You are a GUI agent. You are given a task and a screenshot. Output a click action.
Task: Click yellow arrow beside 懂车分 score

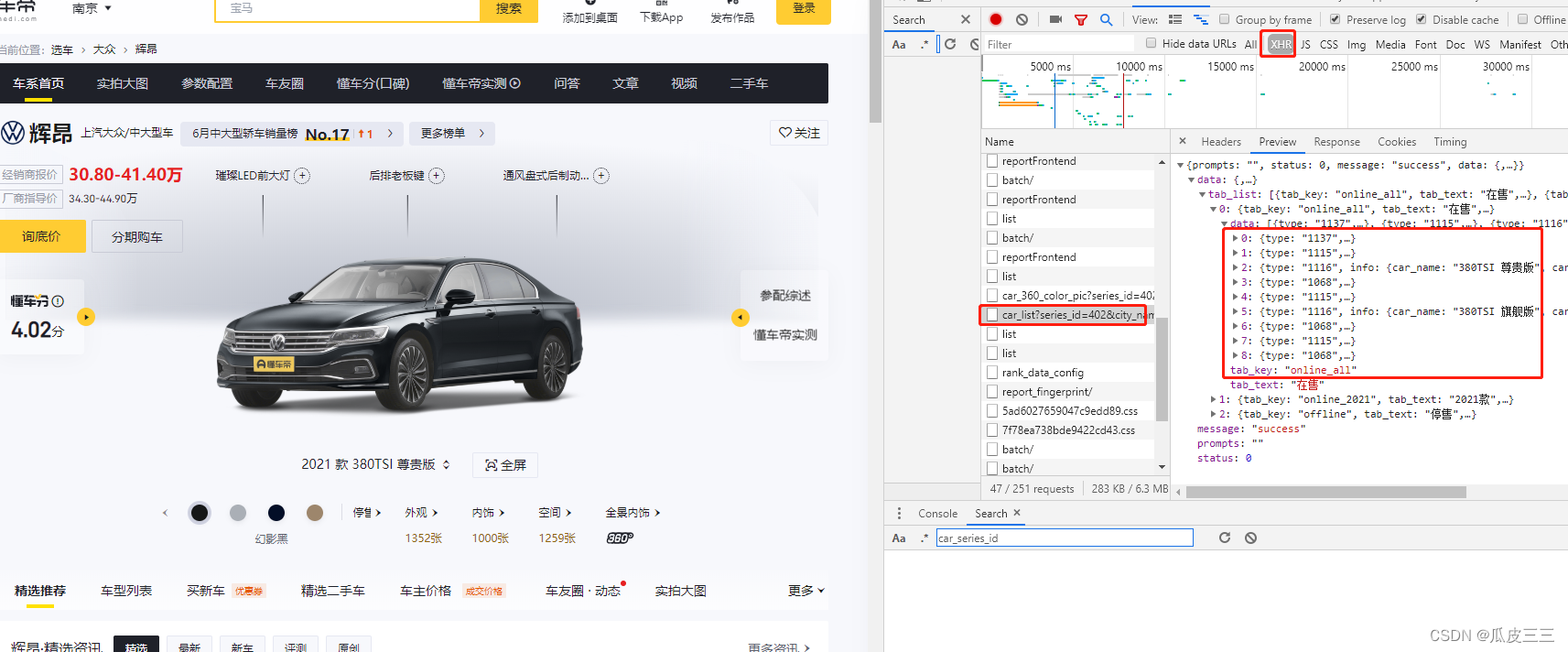coord(86,317)
